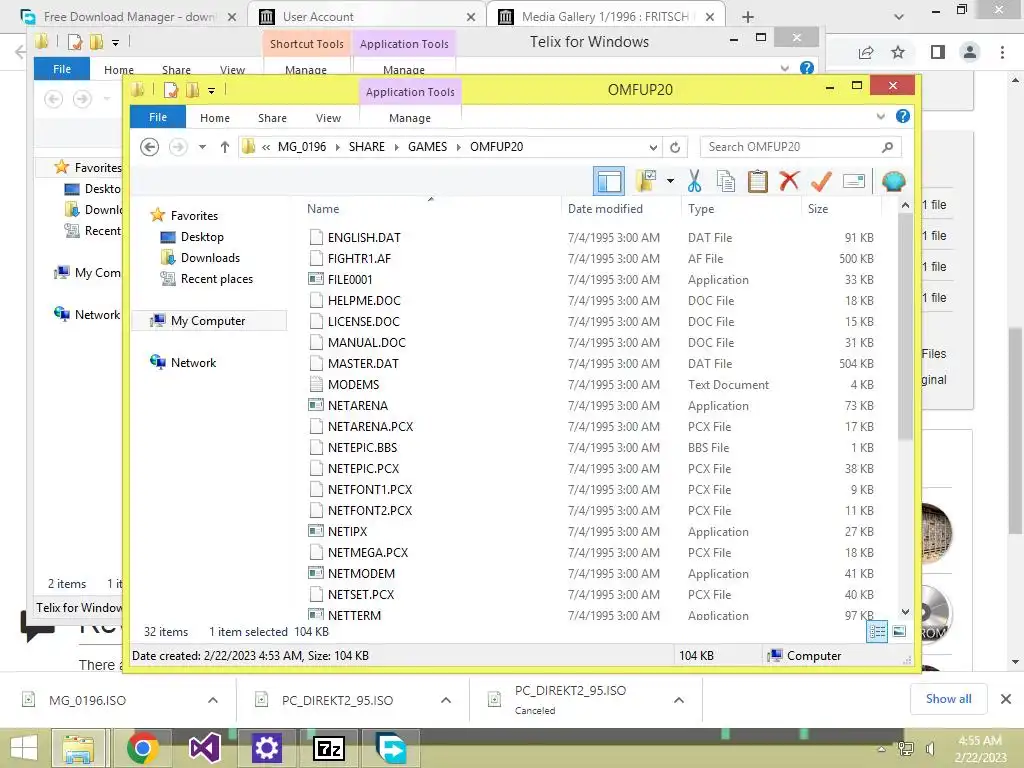Select the FIGHTR1.AF file
This screenshot has width=1024, height=768.
pos(359,259)
